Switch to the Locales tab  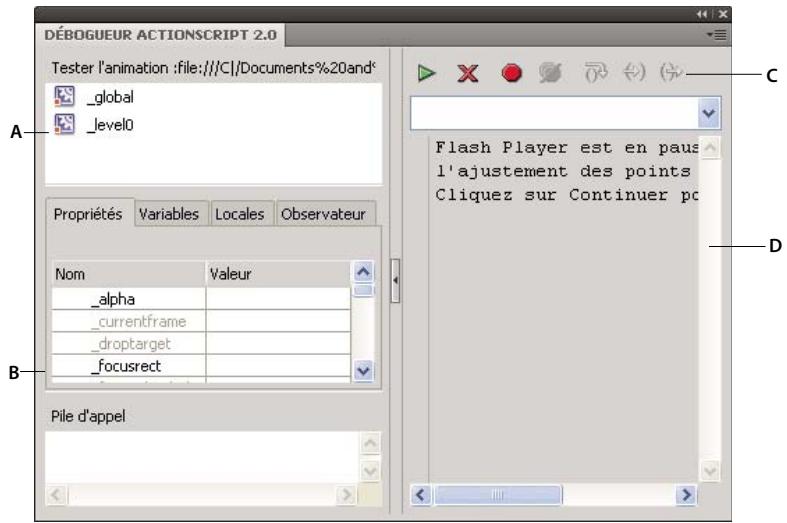pos(240,214)
